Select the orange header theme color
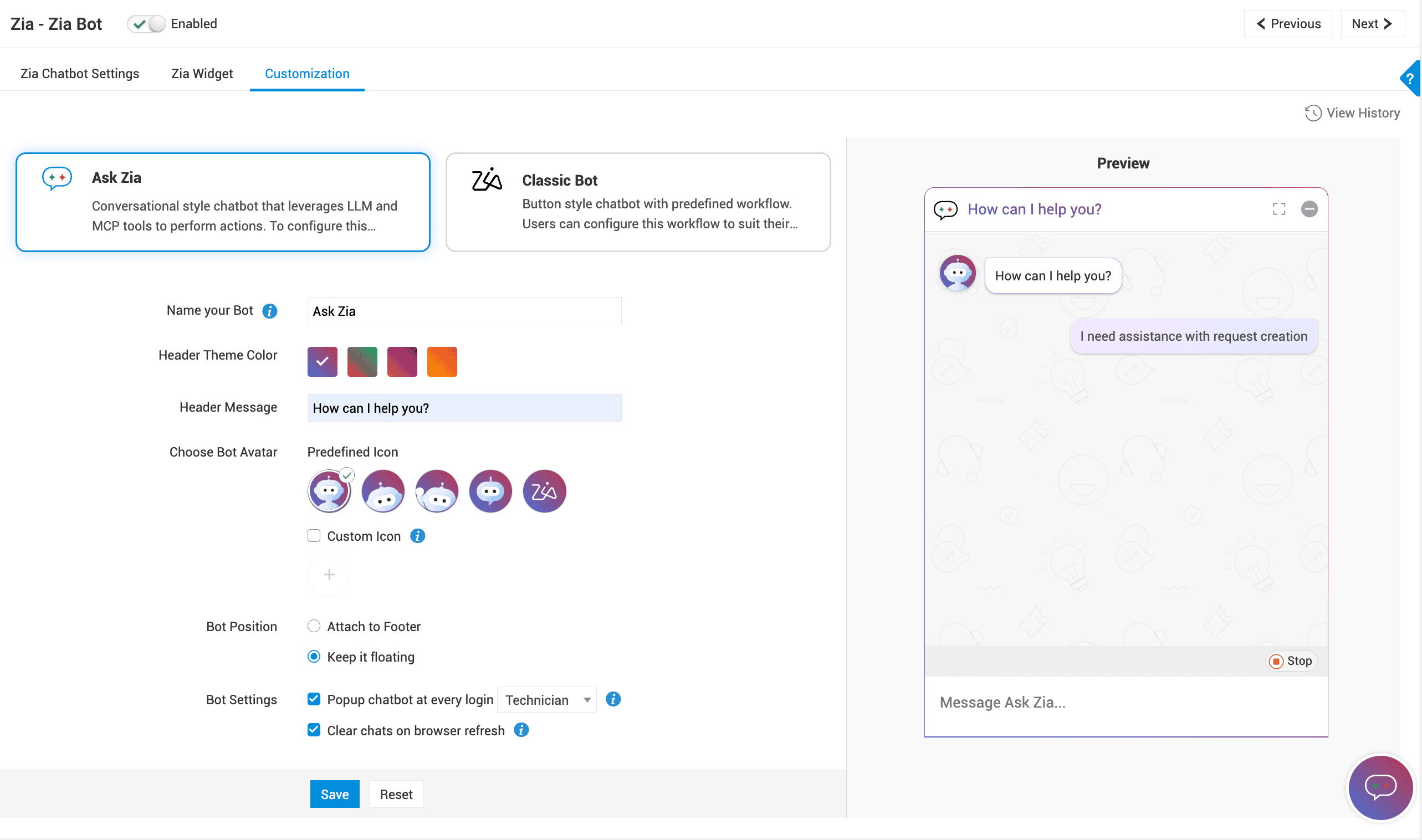1422x840 pixels. tap(442, 362)
